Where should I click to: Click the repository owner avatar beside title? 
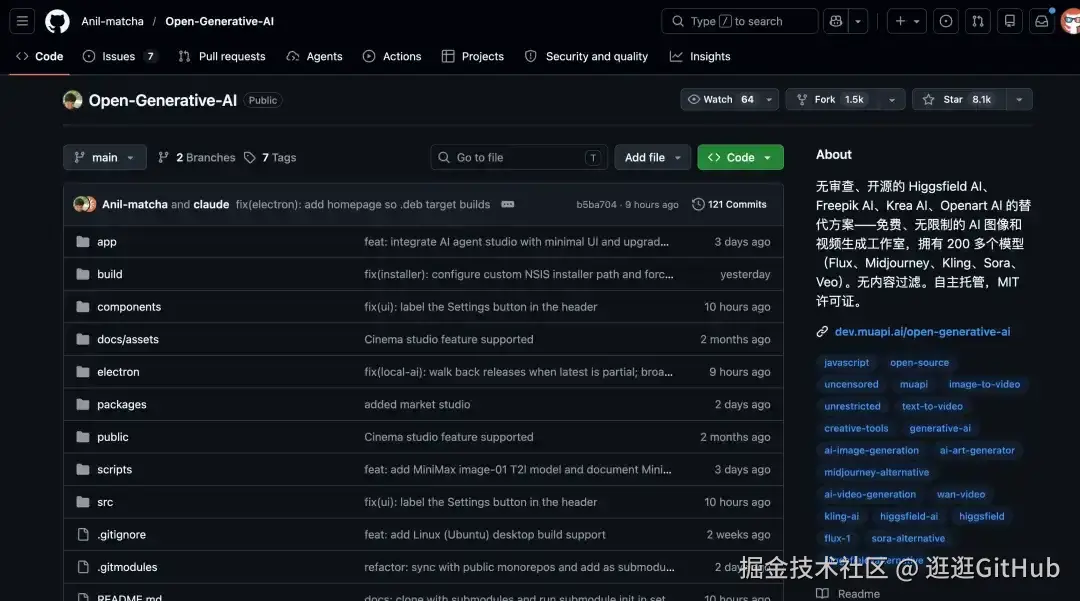(72, 100)
